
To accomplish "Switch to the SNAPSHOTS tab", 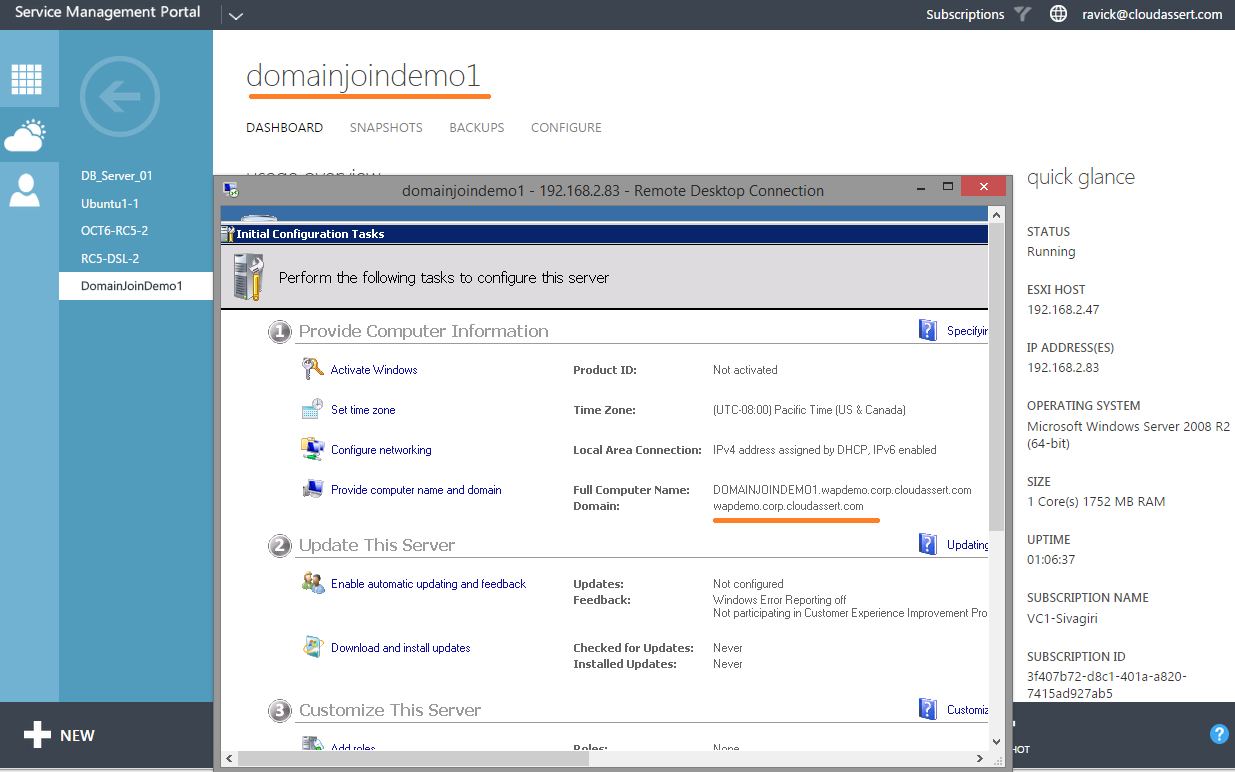I will (x=386, y=128).
